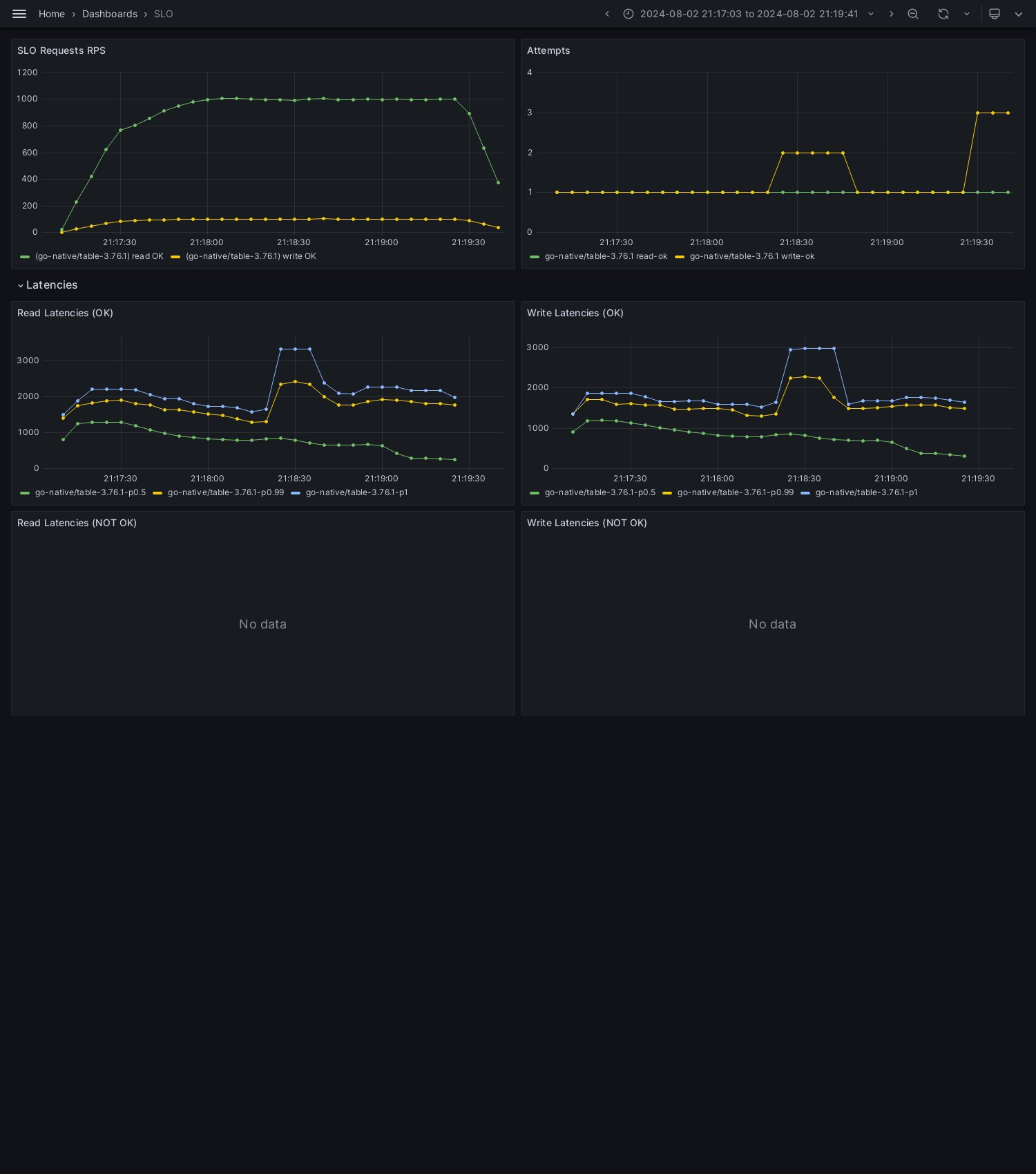This screenshot has width=1036, height=1174.
Task: Click blue p1 swatch in Read Latencies legend
Action: click(x=296, y=493)
